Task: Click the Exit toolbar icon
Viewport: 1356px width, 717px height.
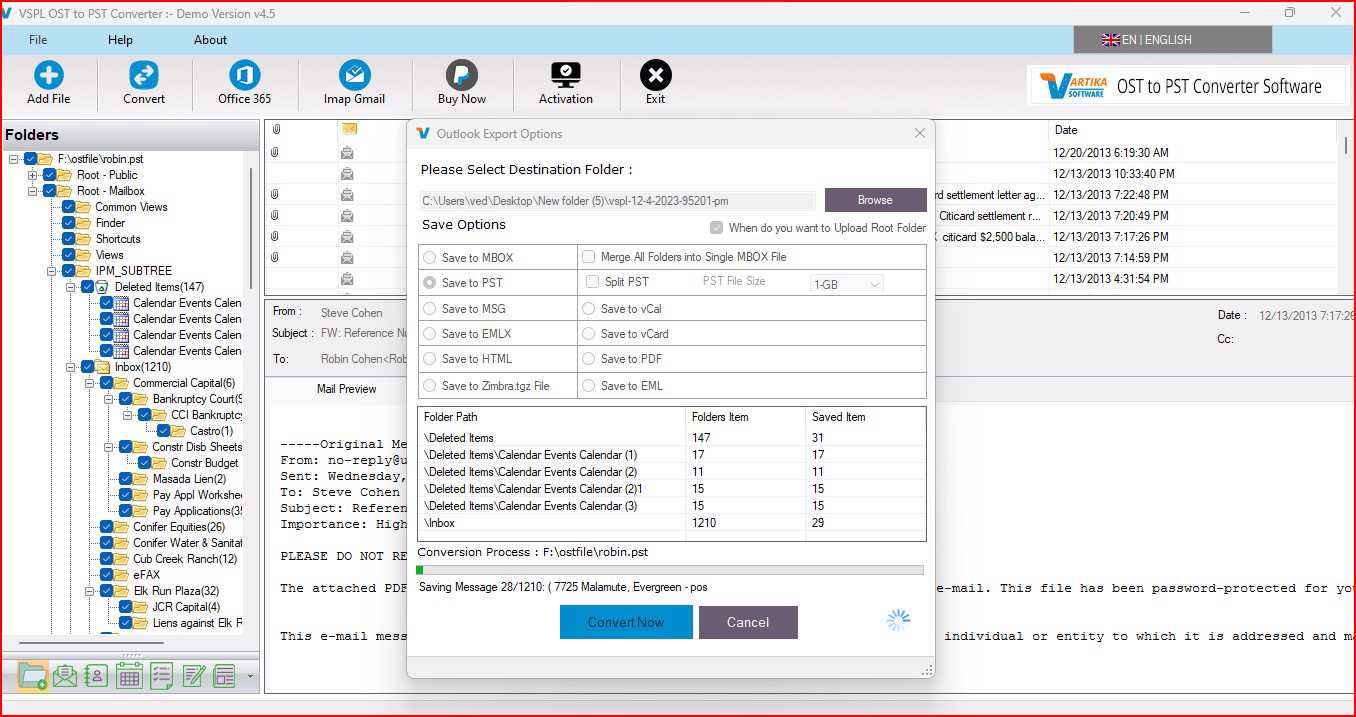Action: pyautogui.click(x=655, y=76)
